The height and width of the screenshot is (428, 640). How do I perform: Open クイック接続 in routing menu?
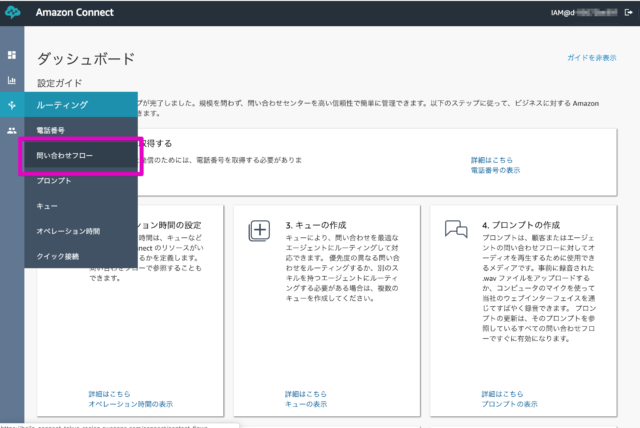81,256
